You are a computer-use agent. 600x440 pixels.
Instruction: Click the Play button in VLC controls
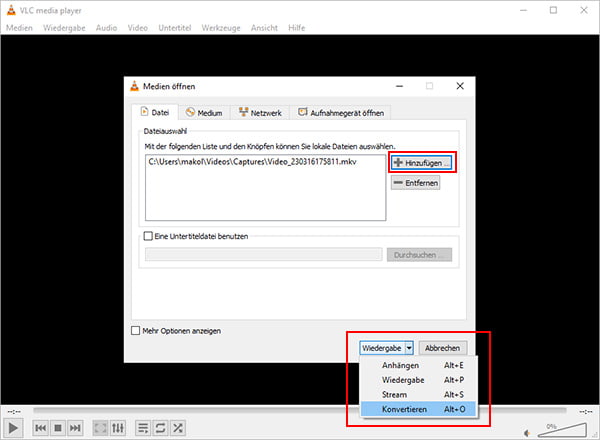pos(13,428)
